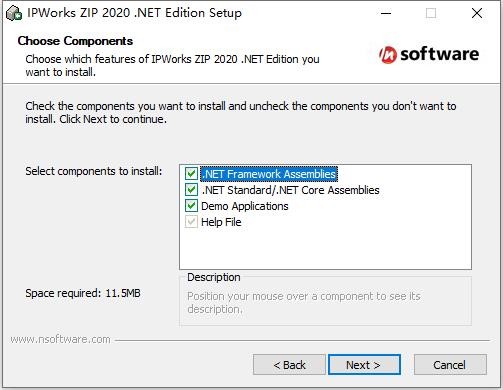Image resolution: width=503 pixels, height=390 pixels.
Task: Click the Space required 11.5MB label
Action: pos(83,293)
